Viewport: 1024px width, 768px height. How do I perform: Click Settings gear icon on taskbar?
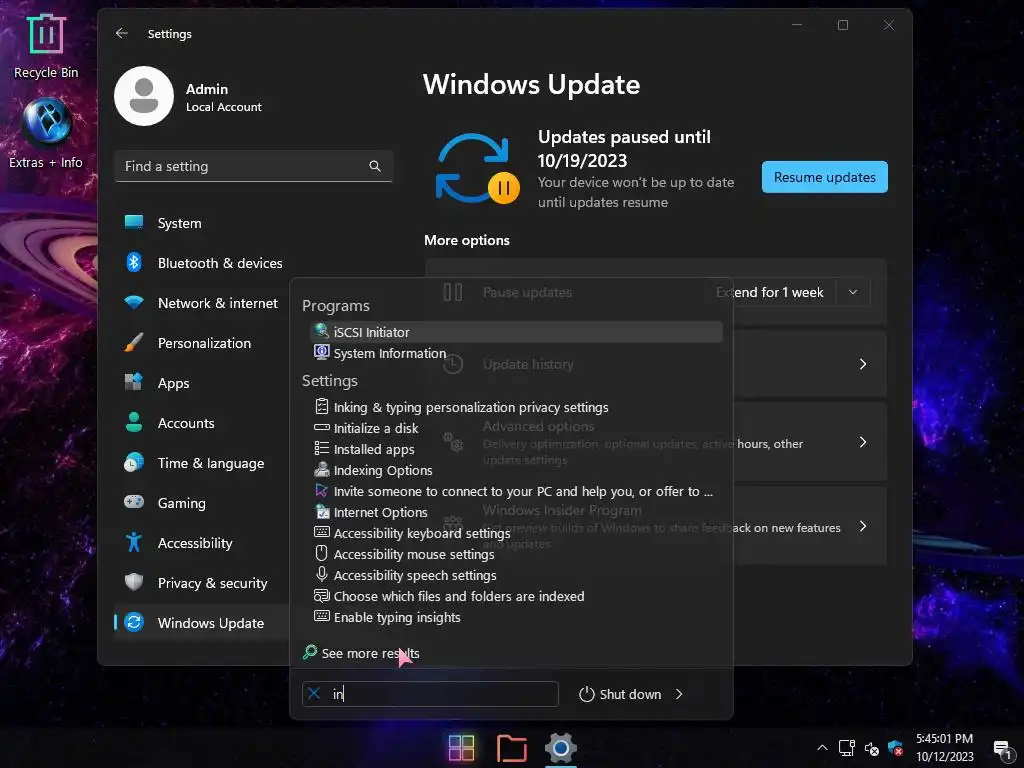pyautogui.click(x=561, y=748)
